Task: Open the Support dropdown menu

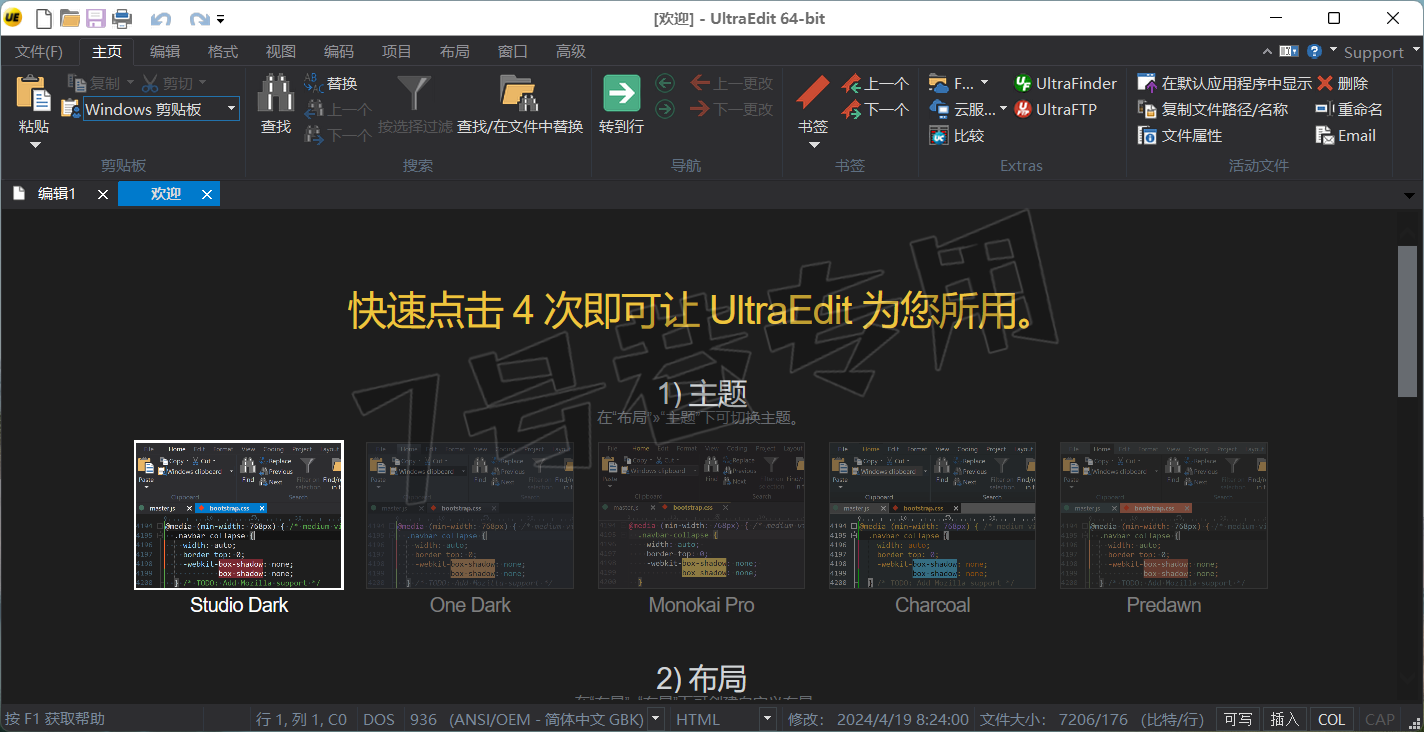Action: click(1380, 52)
